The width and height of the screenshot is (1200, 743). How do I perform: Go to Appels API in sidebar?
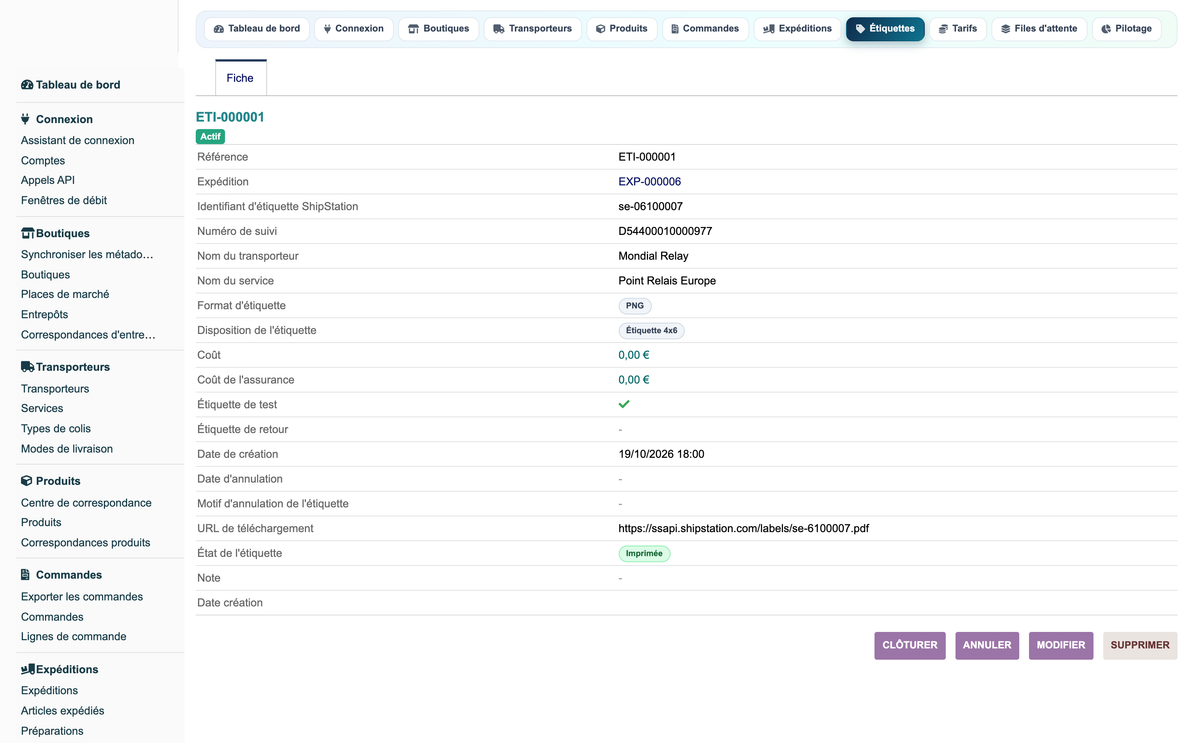pyautogui.click(x=48, y=180)
